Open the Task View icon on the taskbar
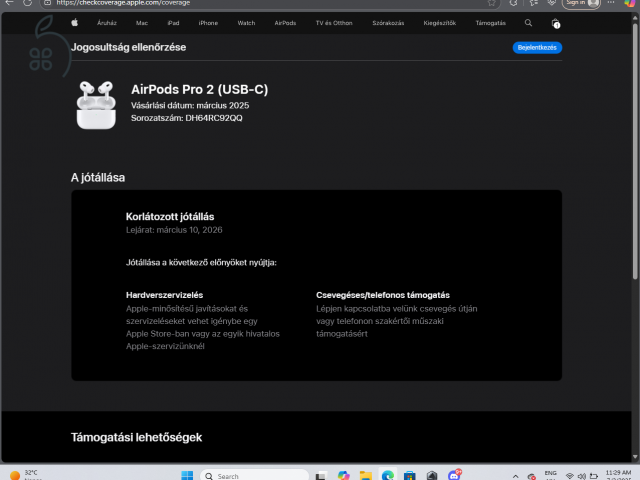Viewport: 640px width, 480px height. pos(321,476)
